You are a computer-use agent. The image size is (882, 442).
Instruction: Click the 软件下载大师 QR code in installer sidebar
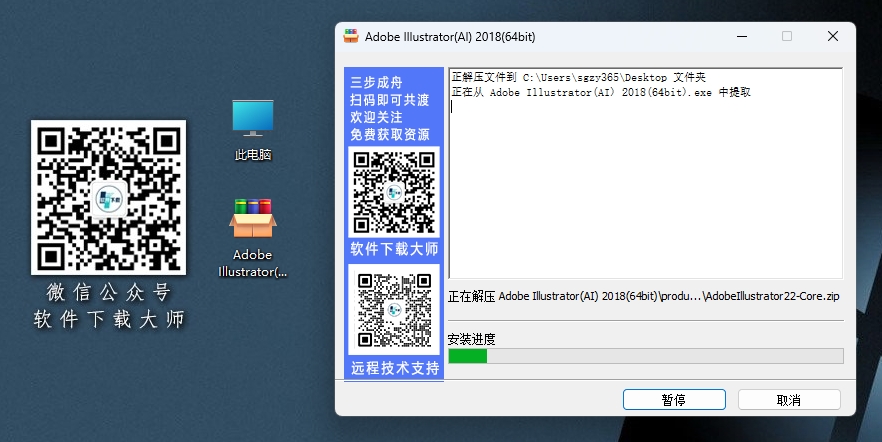tap(394, 192)
